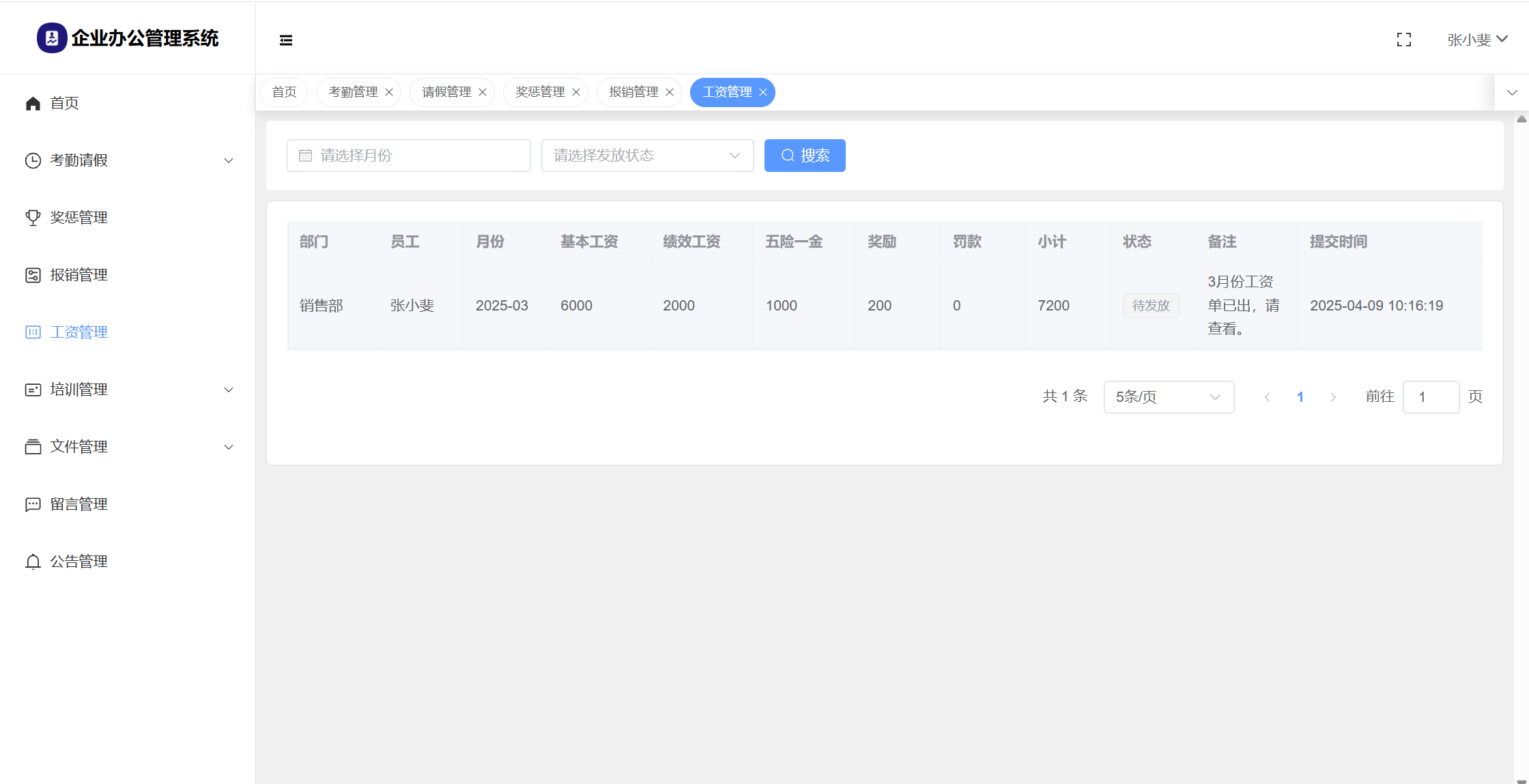The image size is (1529, 784).
Task: Click the 报销管理 sidebar icon
Action: (x=33, y=275)
